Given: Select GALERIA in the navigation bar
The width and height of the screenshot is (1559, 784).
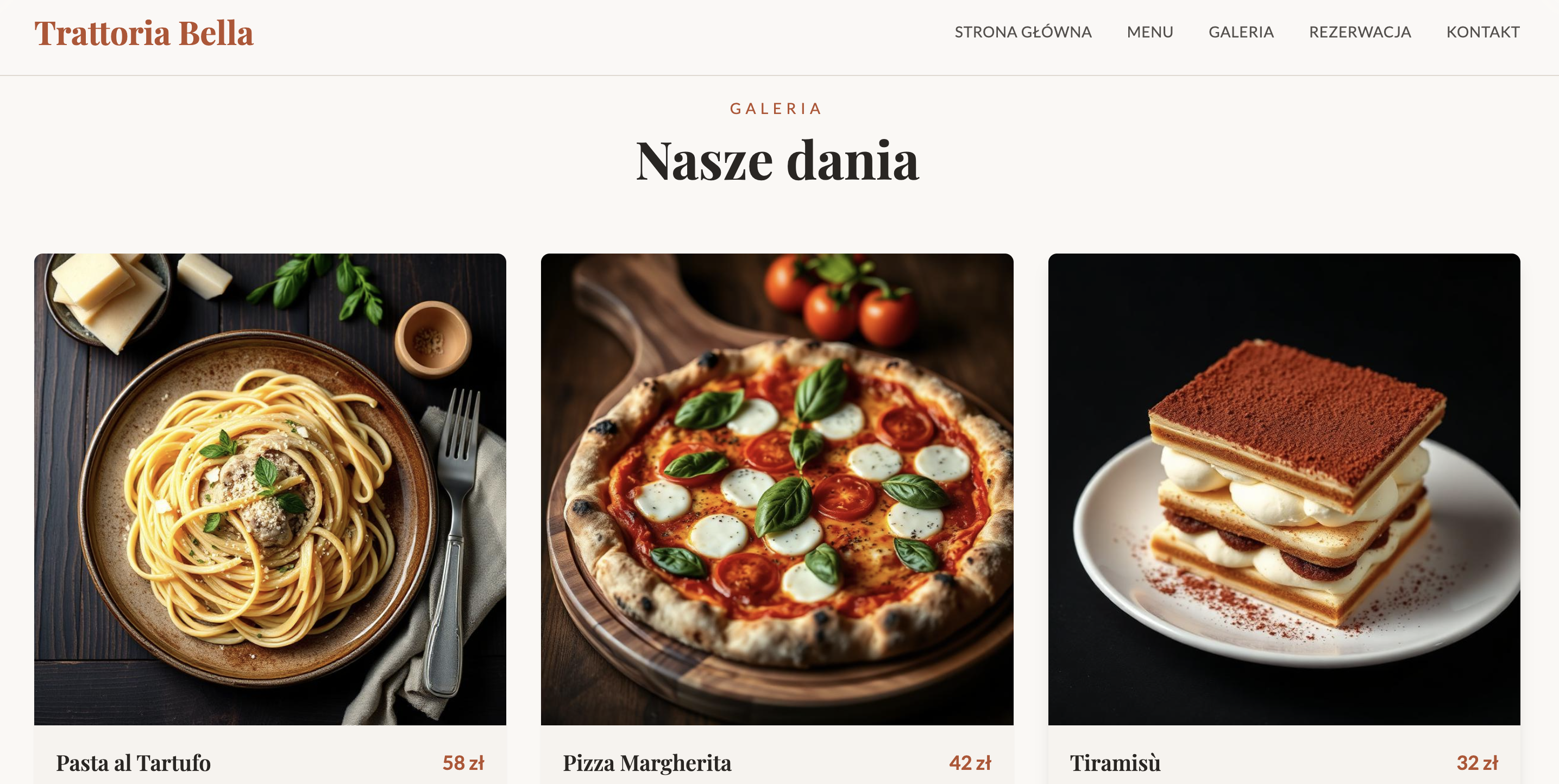Looking at the screenshot, I should (1241, 32).
